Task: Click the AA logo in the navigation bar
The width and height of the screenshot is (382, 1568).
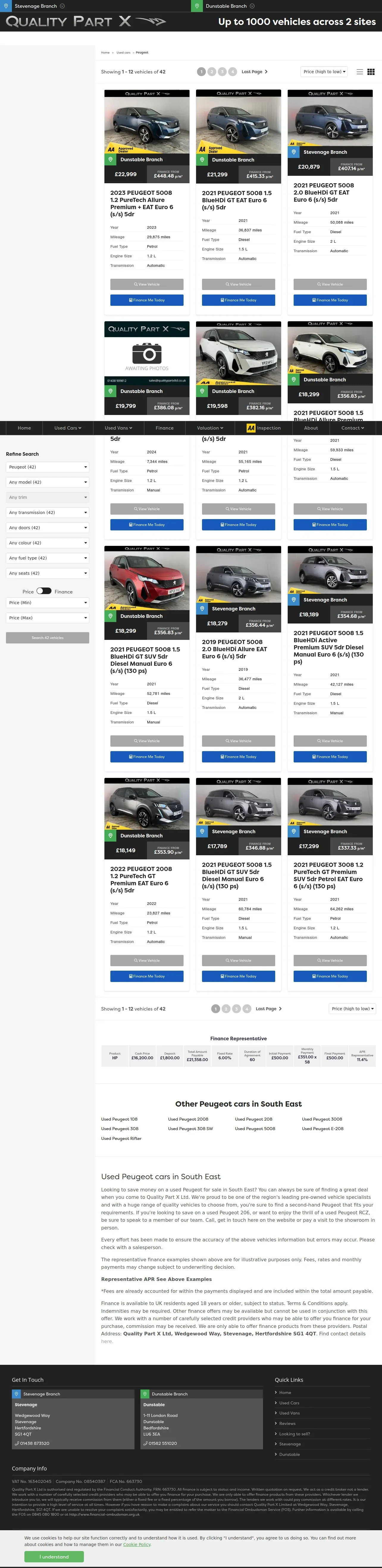Action: (x=251, y=428)
